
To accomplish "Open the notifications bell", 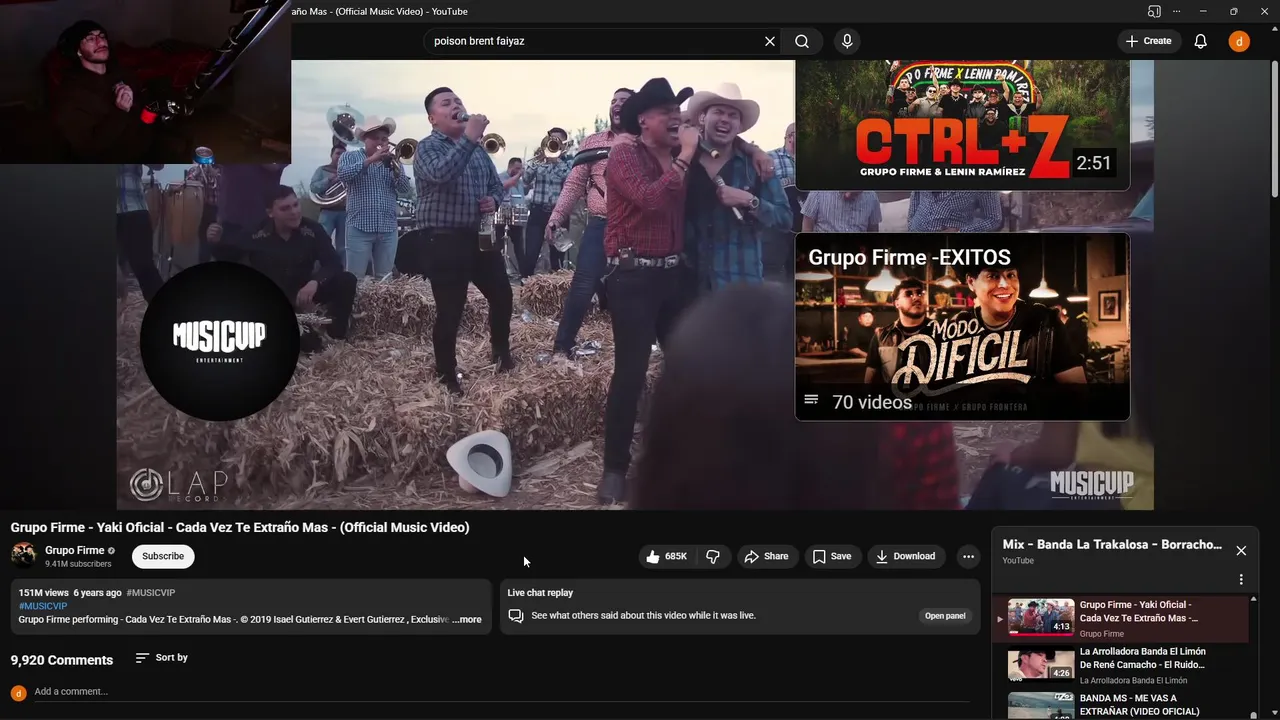I will pyautogui.click(x=1201, y=41).
